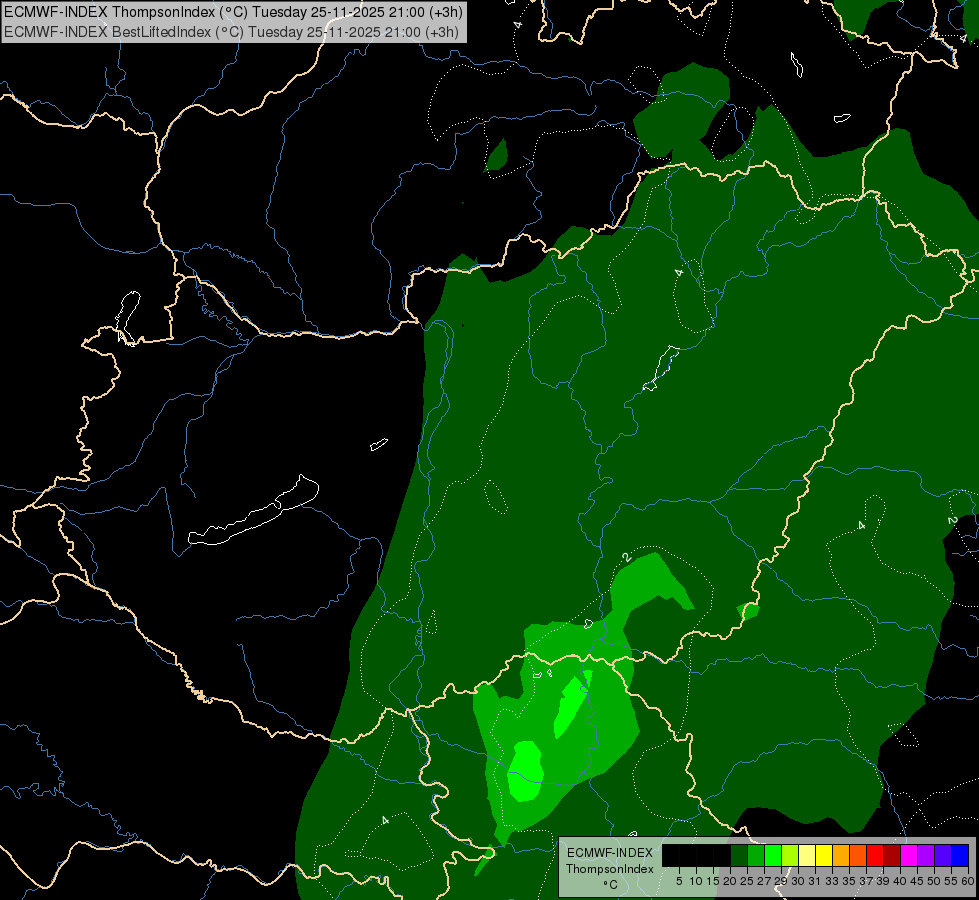Select the pure yellow 31–33 legend swatch
This screenshot has width=979, height=900.
(824, 855)
